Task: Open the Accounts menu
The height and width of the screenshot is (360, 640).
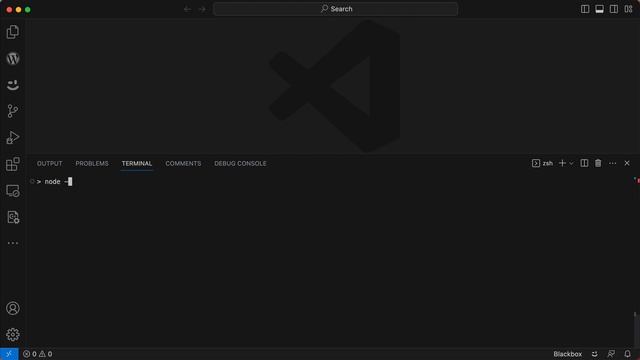Action: [13, 308]
